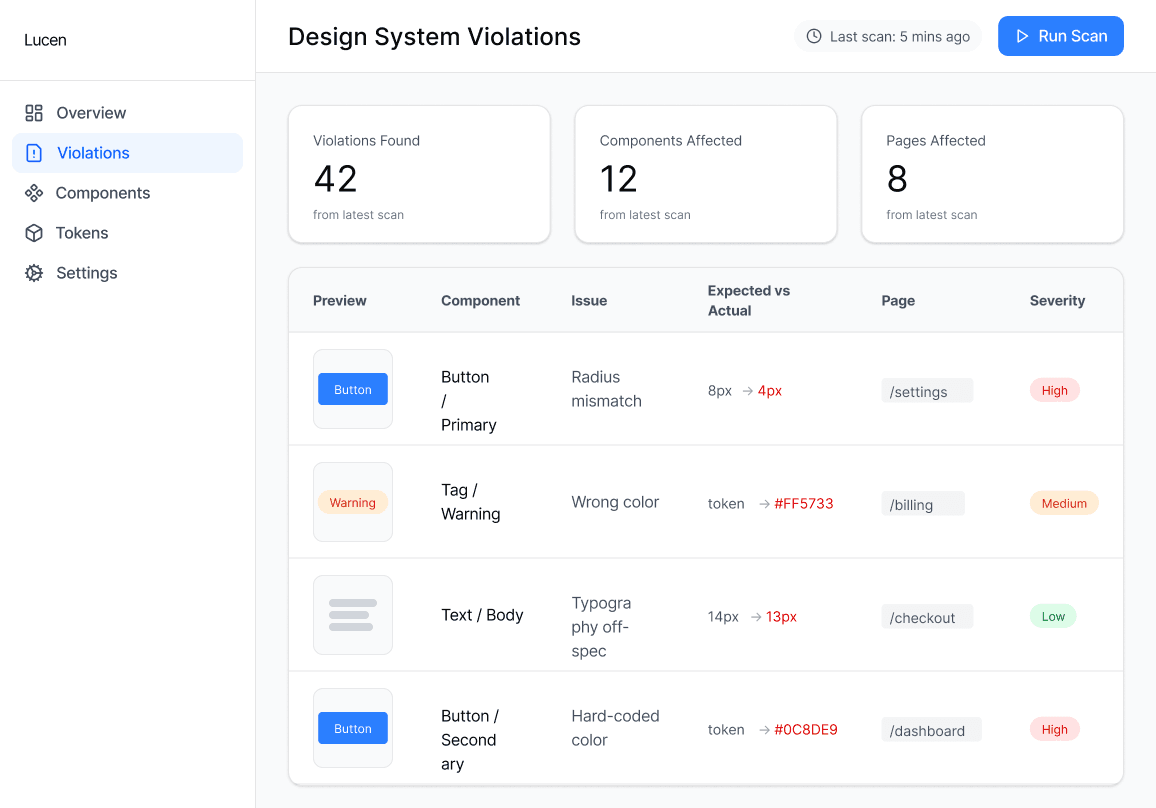Click the /dashboard page tag
Screen dimensions: 1156x808
coord(930,729)
